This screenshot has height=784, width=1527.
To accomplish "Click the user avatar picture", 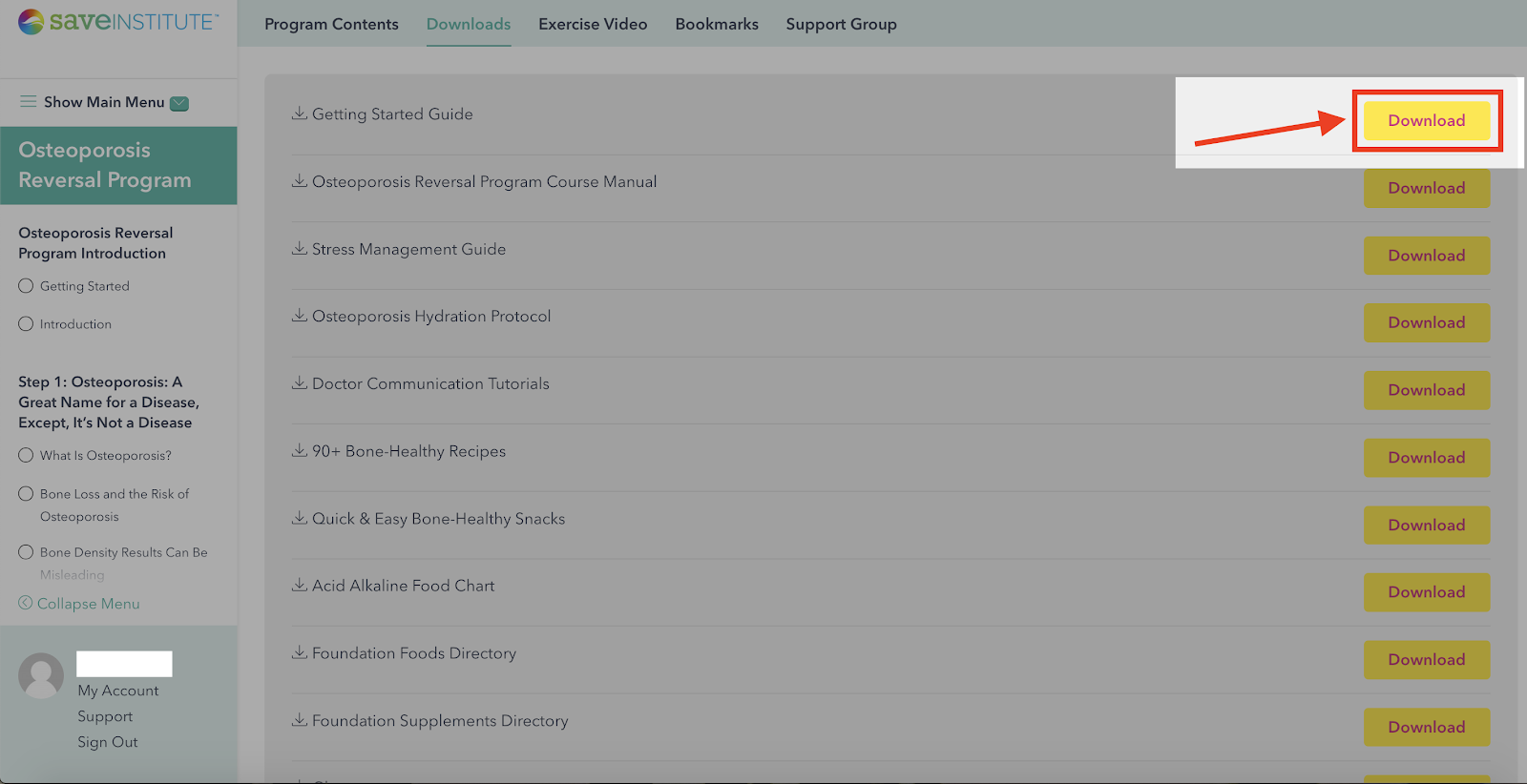I will (x=41, y=675).
